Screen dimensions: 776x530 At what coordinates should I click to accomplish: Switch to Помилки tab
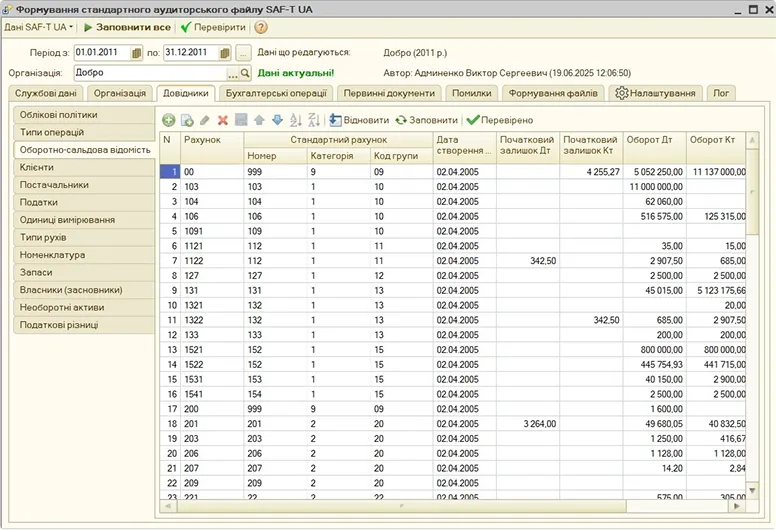point(472,93)
